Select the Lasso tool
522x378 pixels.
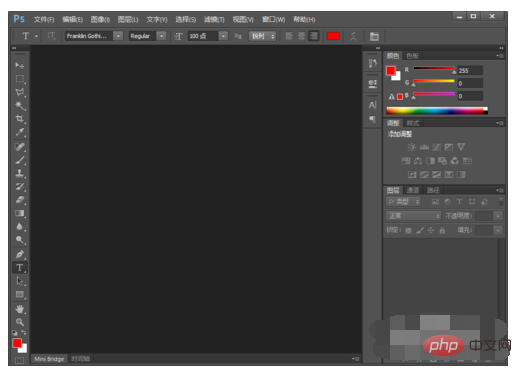coord(20,92)
